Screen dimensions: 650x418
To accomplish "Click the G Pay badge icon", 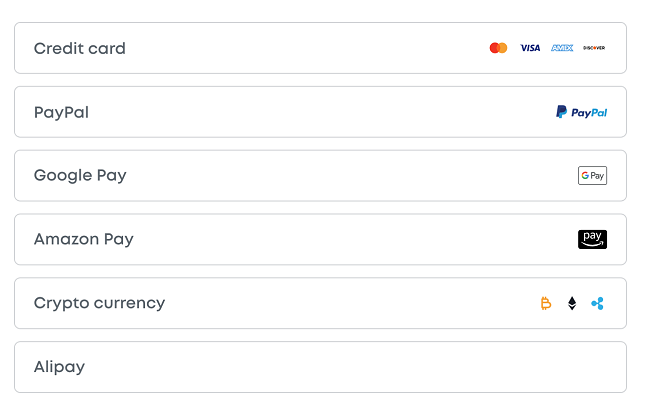I will [592, 175].
